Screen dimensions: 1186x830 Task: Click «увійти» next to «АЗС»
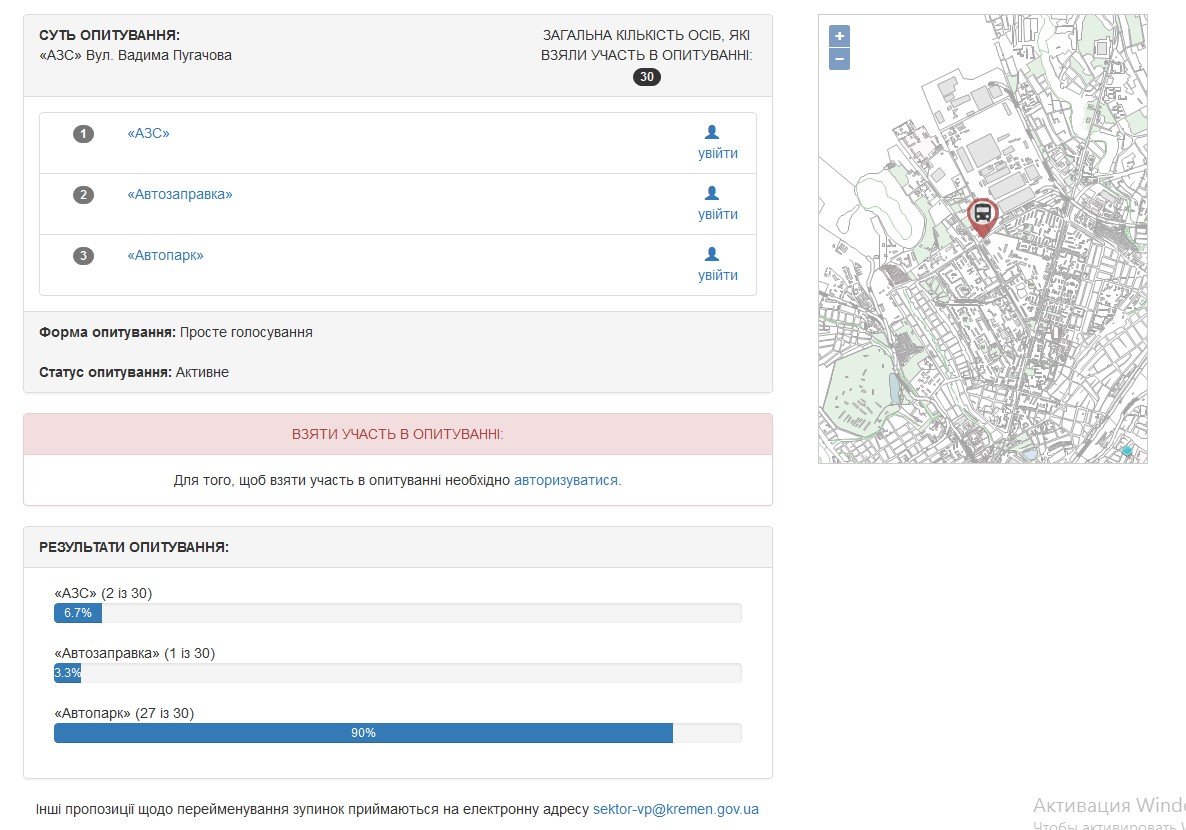point(717,154)
